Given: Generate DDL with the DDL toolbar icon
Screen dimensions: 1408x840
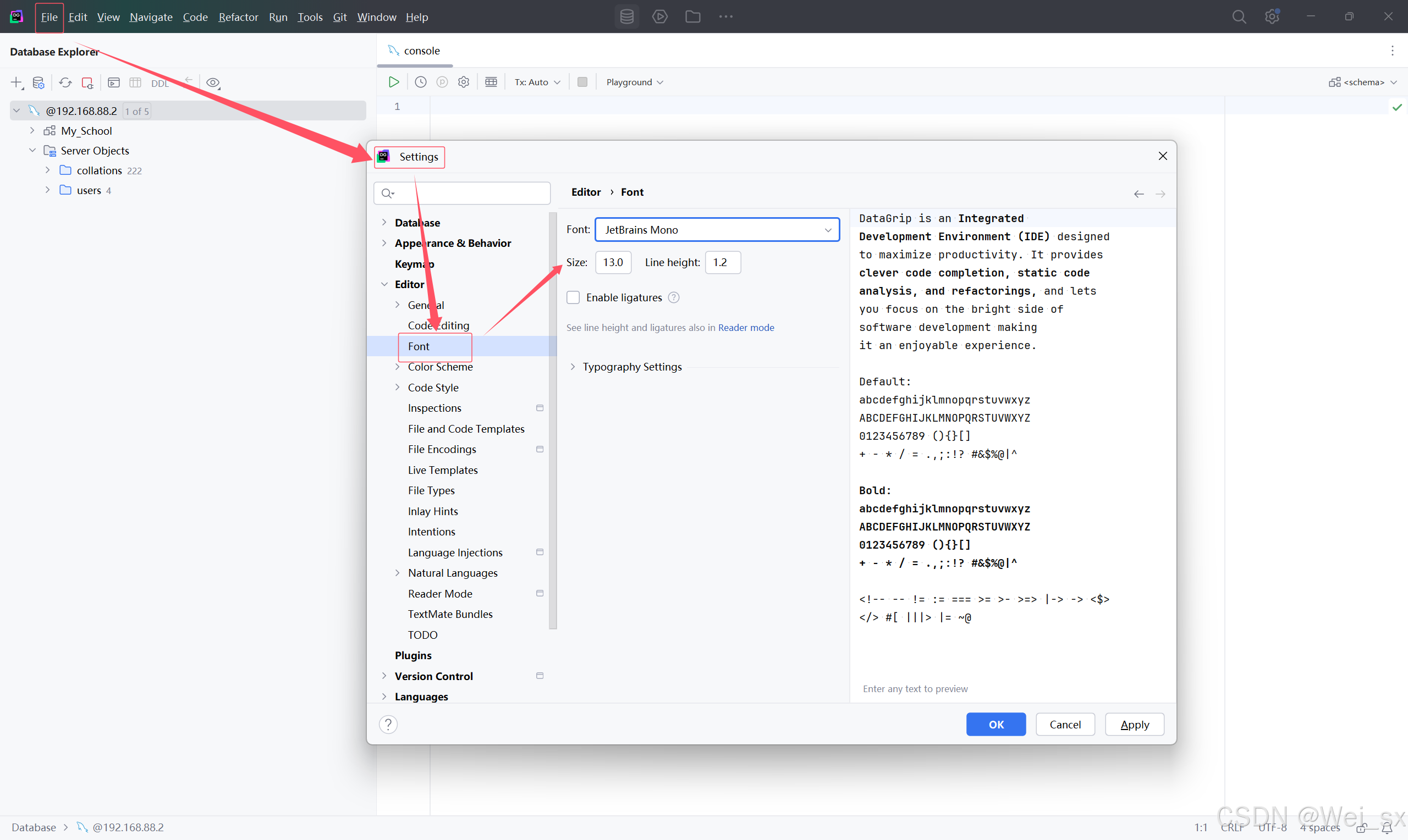Looking at the screenshot, I should tap(160, 82).
